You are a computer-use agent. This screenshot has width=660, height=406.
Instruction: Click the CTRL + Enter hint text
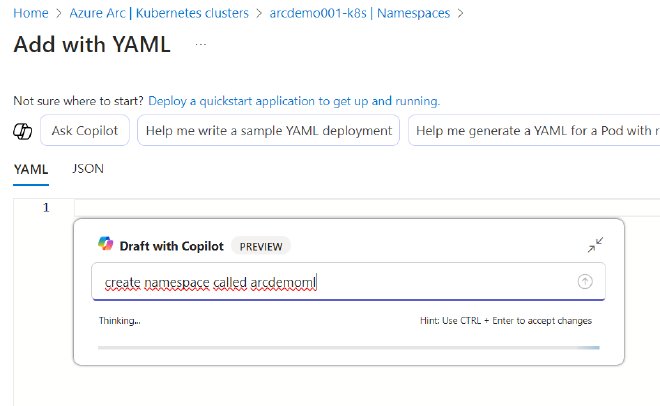point(506,321)
